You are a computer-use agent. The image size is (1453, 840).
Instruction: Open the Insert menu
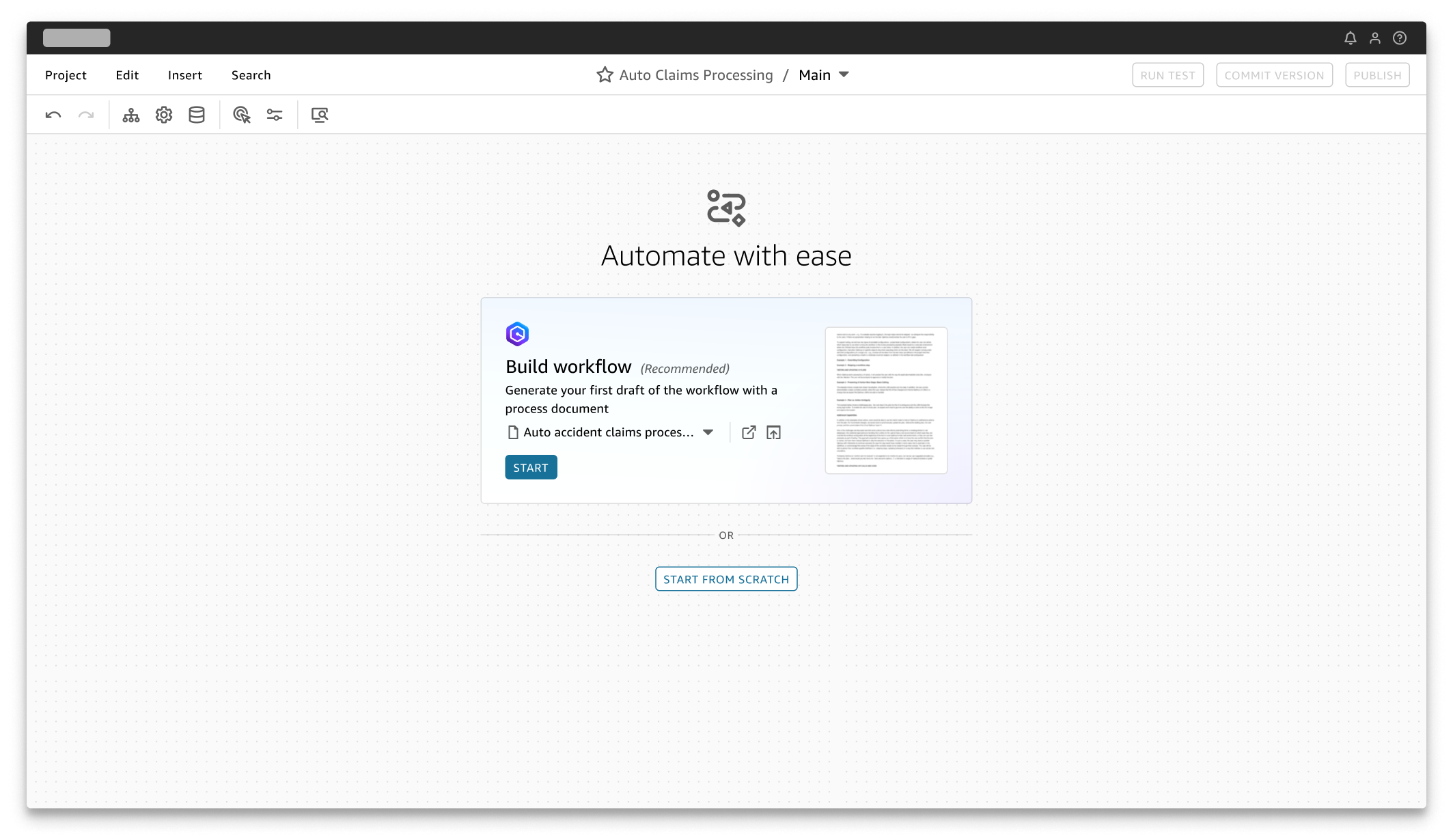tap(185, 75)
